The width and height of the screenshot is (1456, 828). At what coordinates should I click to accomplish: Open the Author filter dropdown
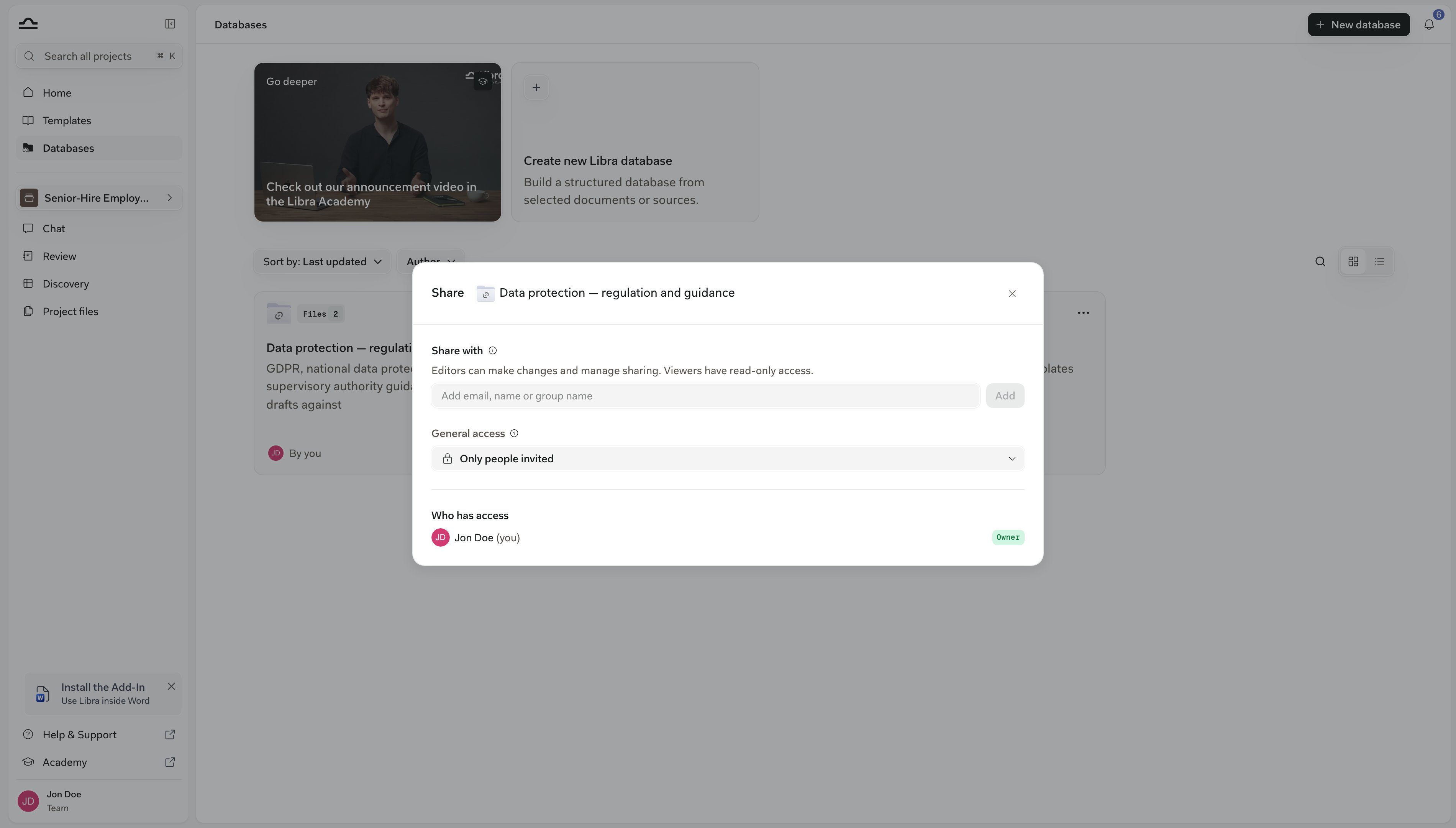[x=431, y=261]
